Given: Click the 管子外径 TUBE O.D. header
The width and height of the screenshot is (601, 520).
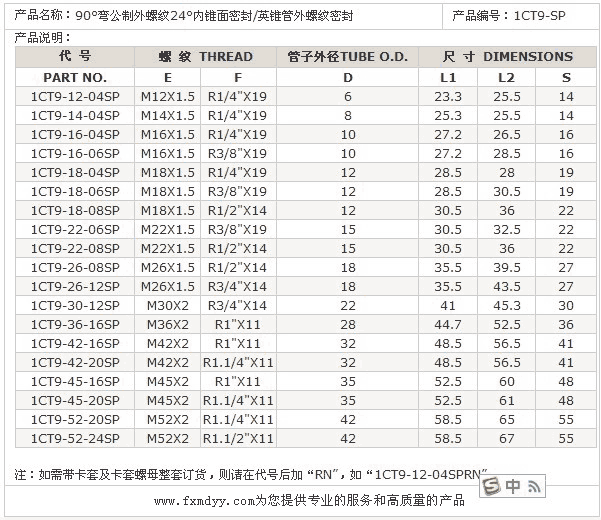Looking at the screenshot, I should click(347, 57).
